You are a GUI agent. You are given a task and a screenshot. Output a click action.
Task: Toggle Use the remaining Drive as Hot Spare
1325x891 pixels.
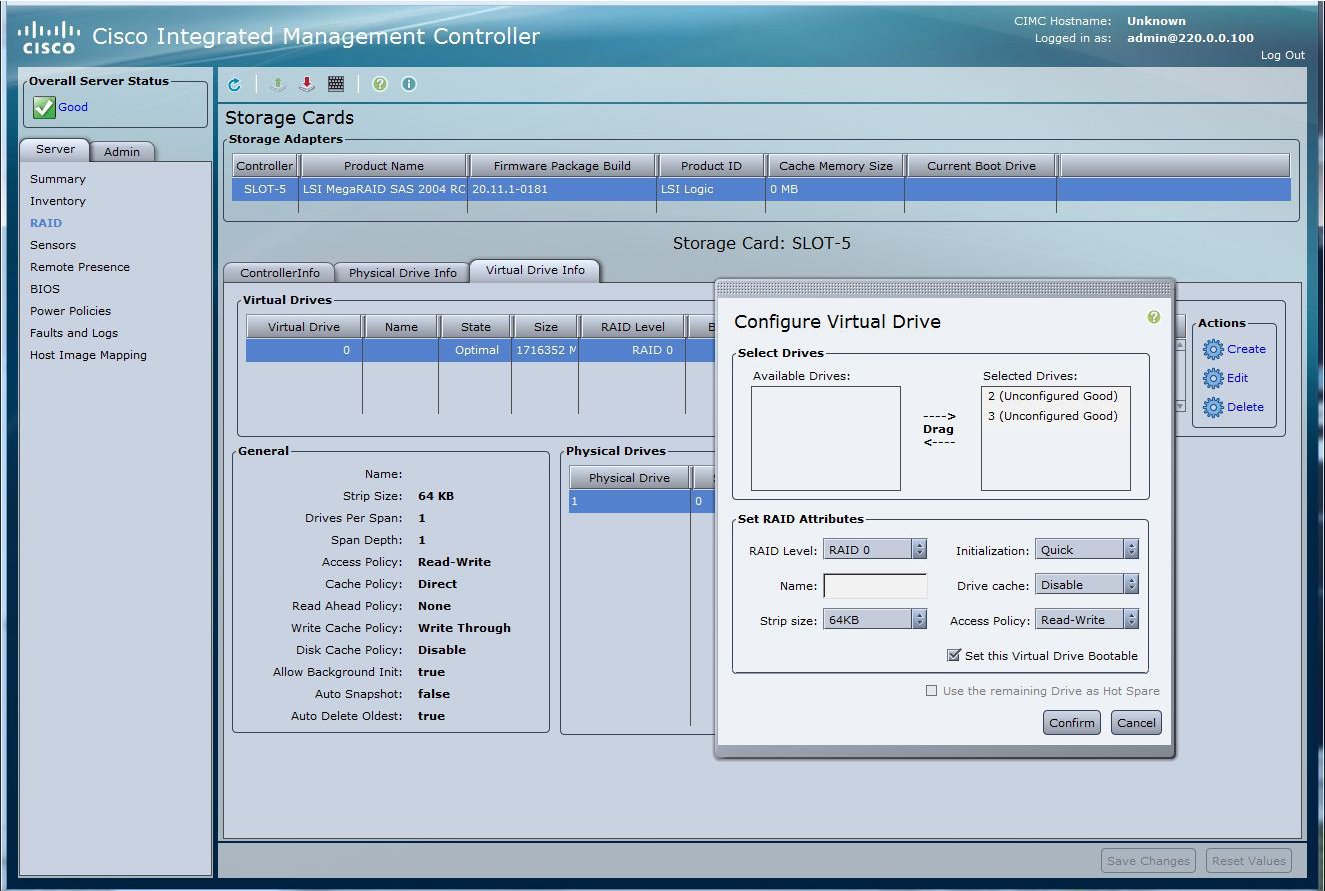pyautogui.click(x=932, y=691)
